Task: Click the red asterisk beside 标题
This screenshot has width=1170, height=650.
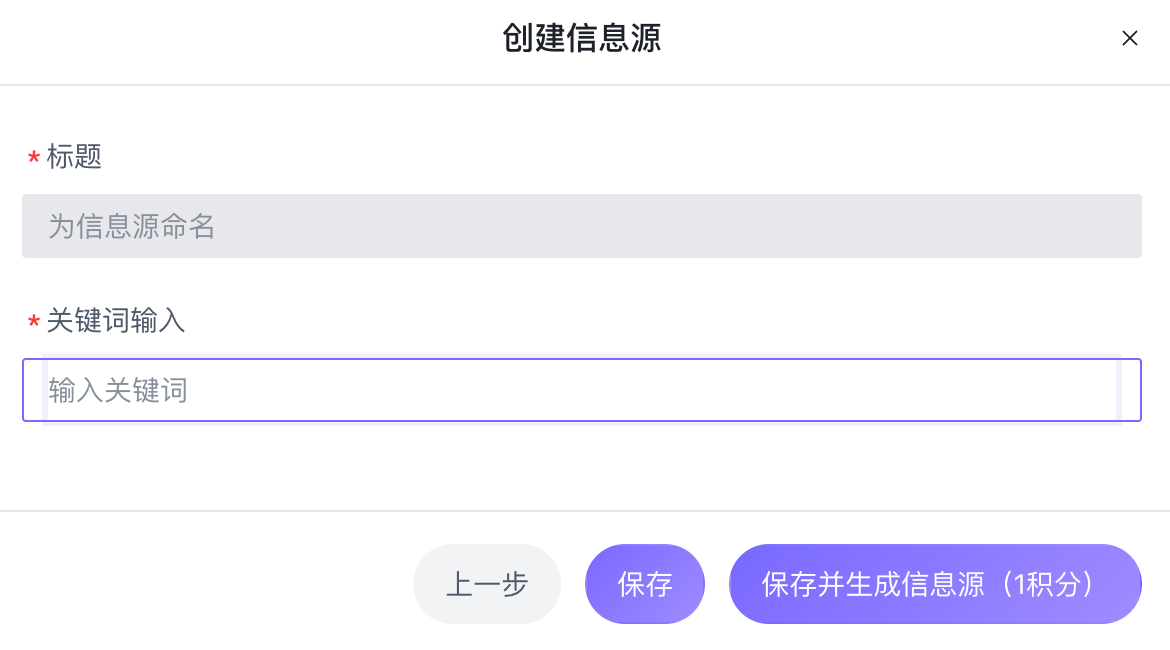Action: coord(34,158)
